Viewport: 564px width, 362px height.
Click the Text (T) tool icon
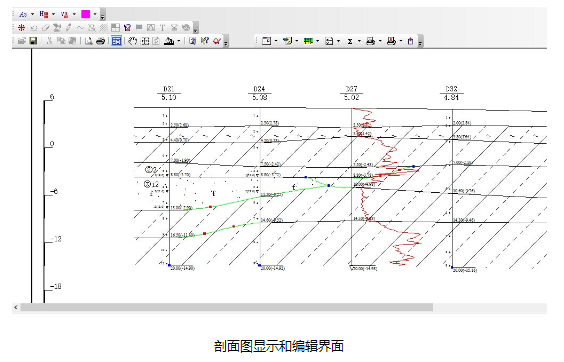tap(163, 28)
